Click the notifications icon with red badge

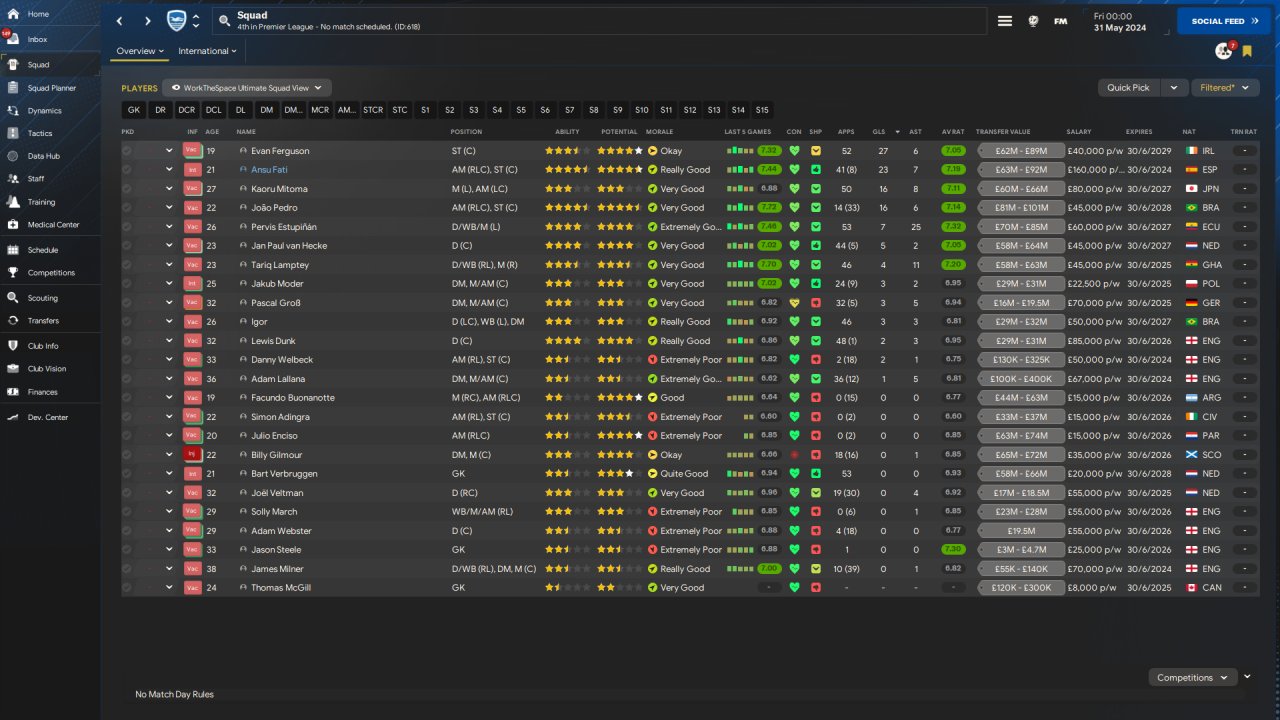coord(1224,50)
